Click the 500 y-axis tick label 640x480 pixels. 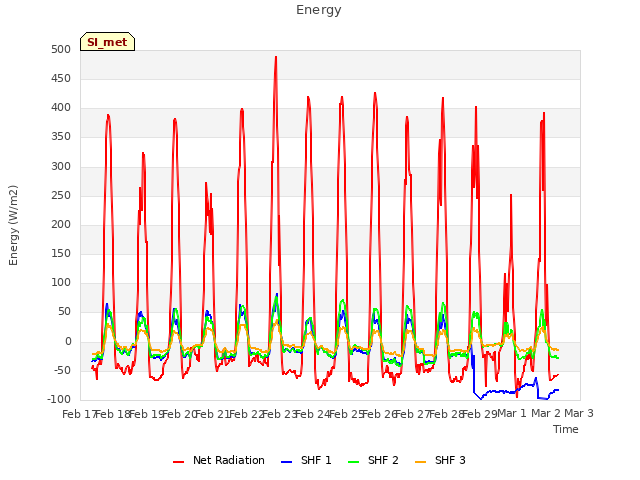(x=61, y=49)
